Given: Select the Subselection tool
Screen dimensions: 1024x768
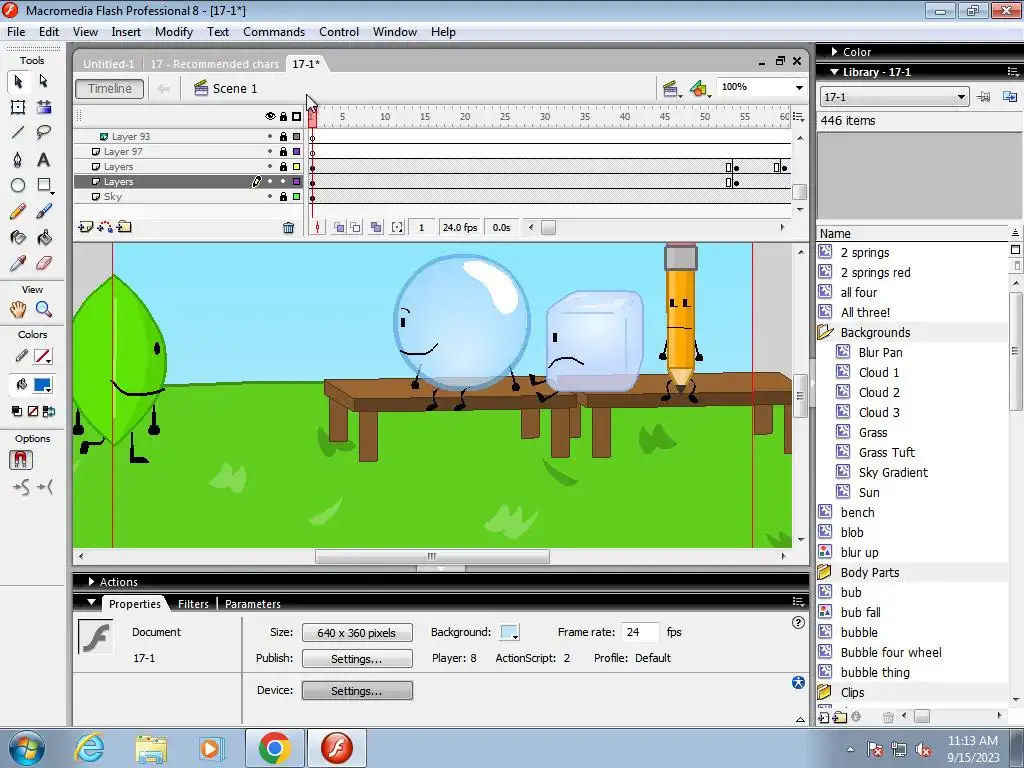Looking at the screenshot, I should click(44, 81).
